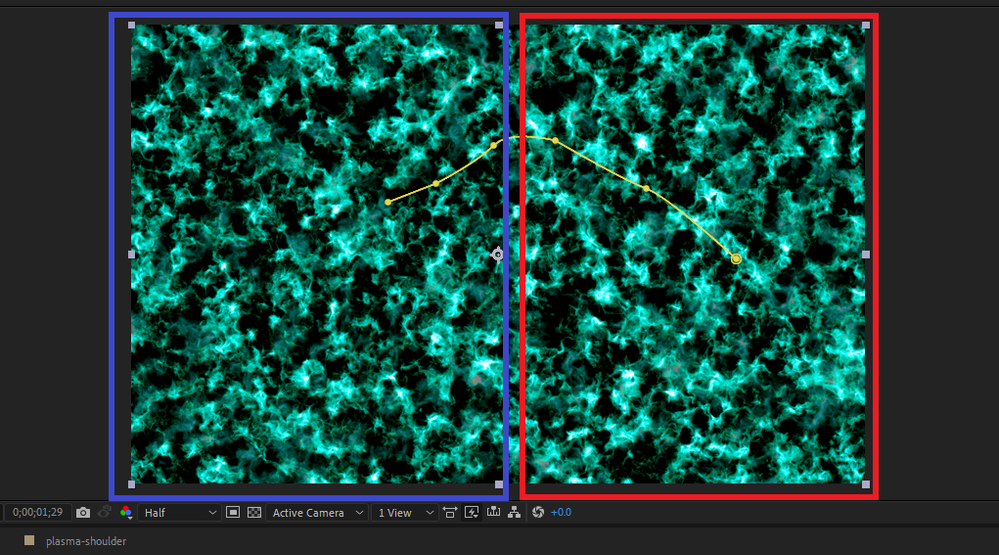Open the Timeline panel icon
This screenshot has width=999, height=555.
tap(493, 512)
